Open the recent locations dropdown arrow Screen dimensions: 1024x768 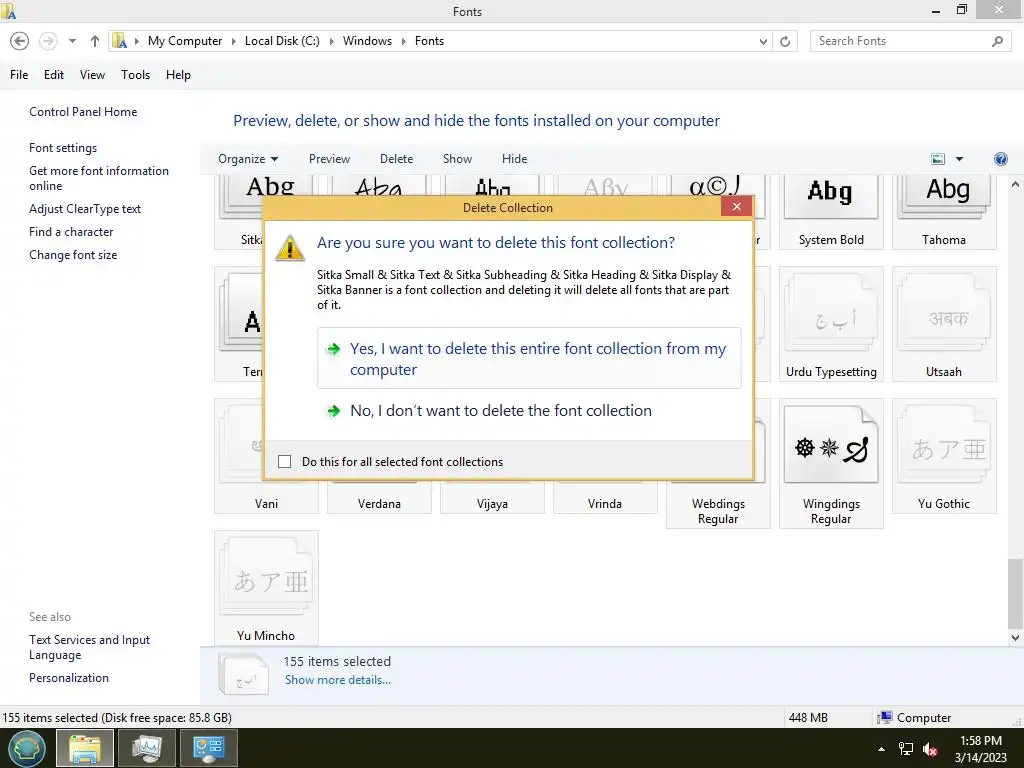pyautogui.click(x=72, y=41)
